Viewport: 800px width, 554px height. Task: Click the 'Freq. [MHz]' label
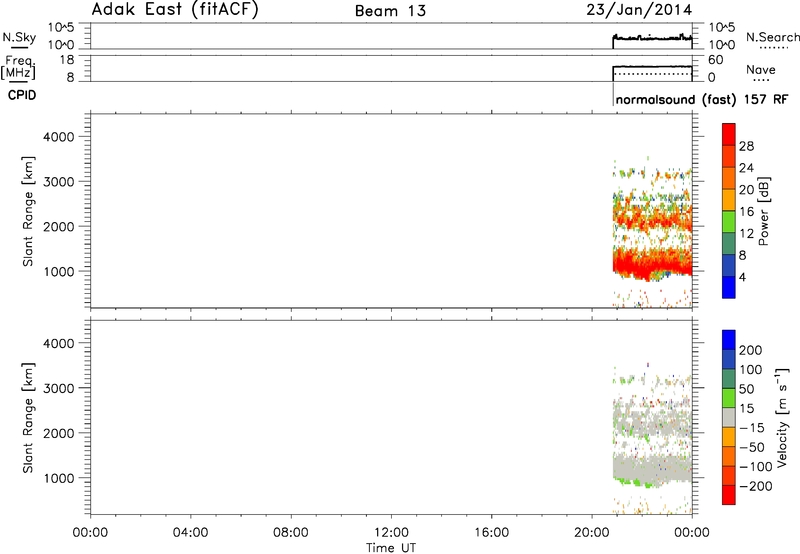tap(18, 68)
